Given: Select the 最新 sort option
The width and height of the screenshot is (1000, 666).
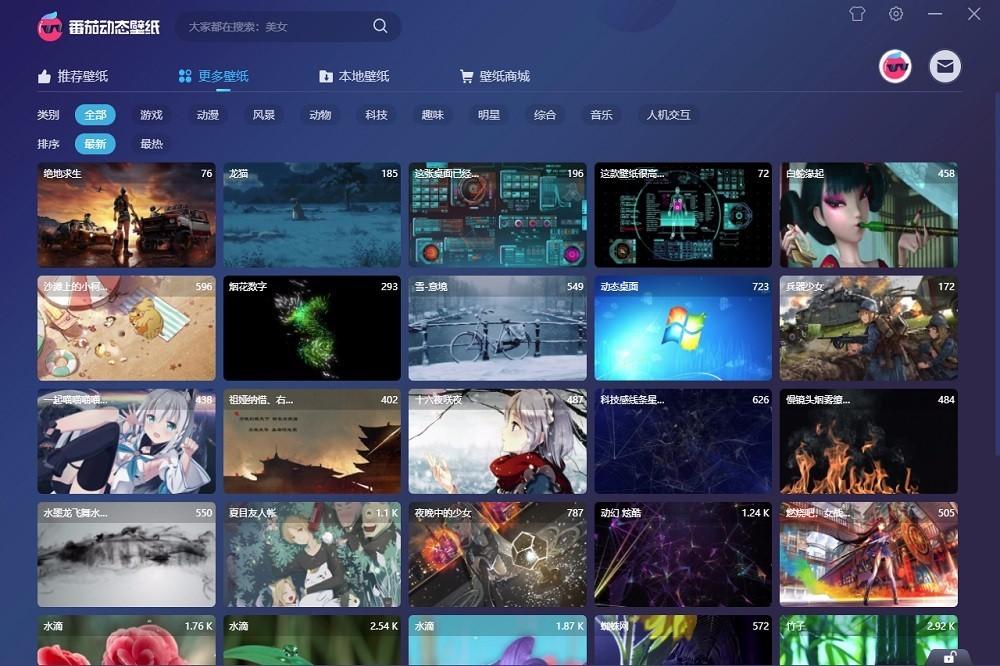Looking at the screenshot, I should click(95, 144).
